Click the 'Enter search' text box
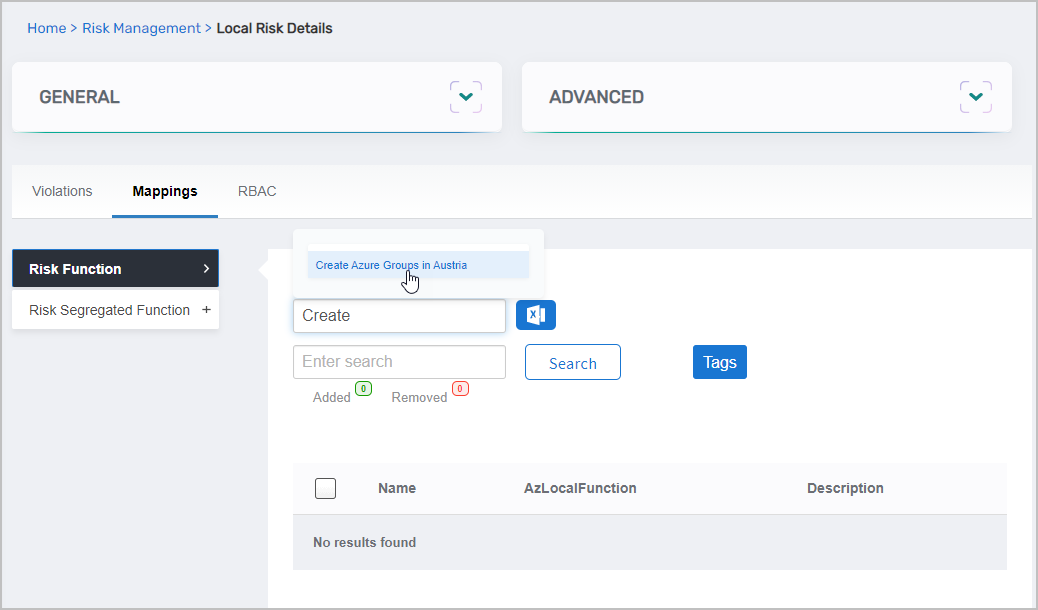Image resolution: width=1038 pixels, height=610 pixels. [399, 362]
